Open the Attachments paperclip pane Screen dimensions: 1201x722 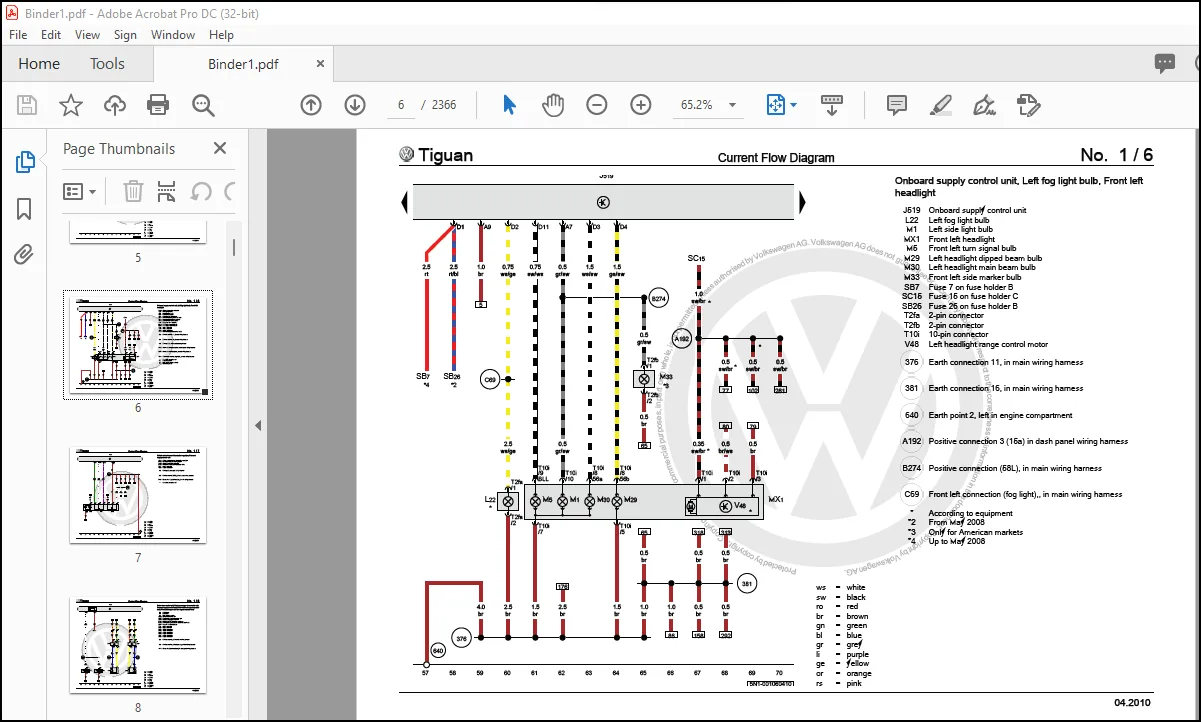tap(25, 254)
